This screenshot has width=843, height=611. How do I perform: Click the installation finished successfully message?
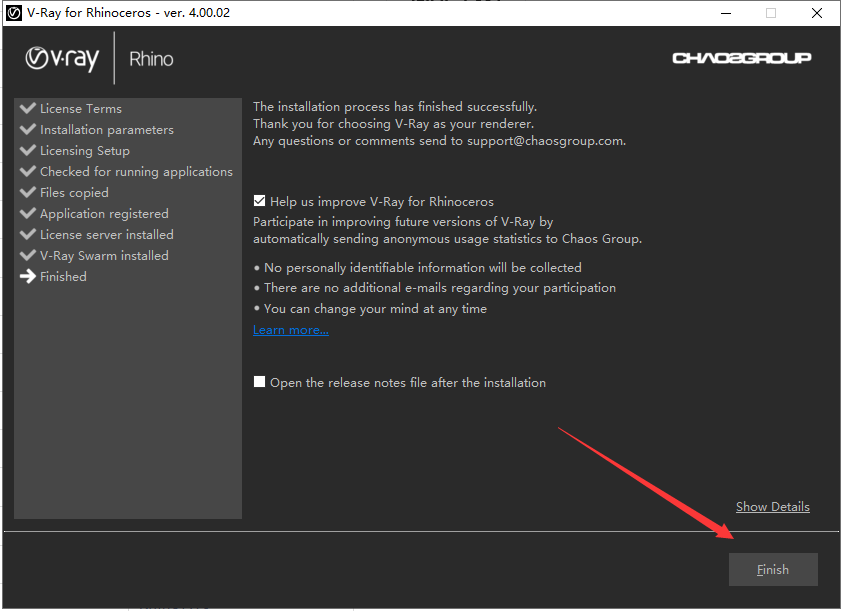point(395,106)
